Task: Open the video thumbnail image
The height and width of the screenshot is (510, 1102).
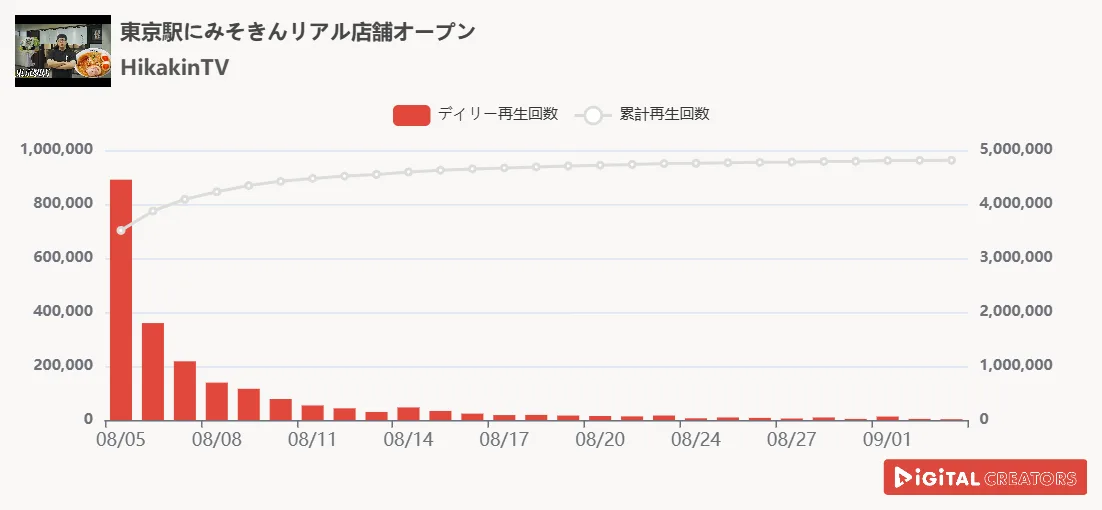Action: (x=63, y=51)
